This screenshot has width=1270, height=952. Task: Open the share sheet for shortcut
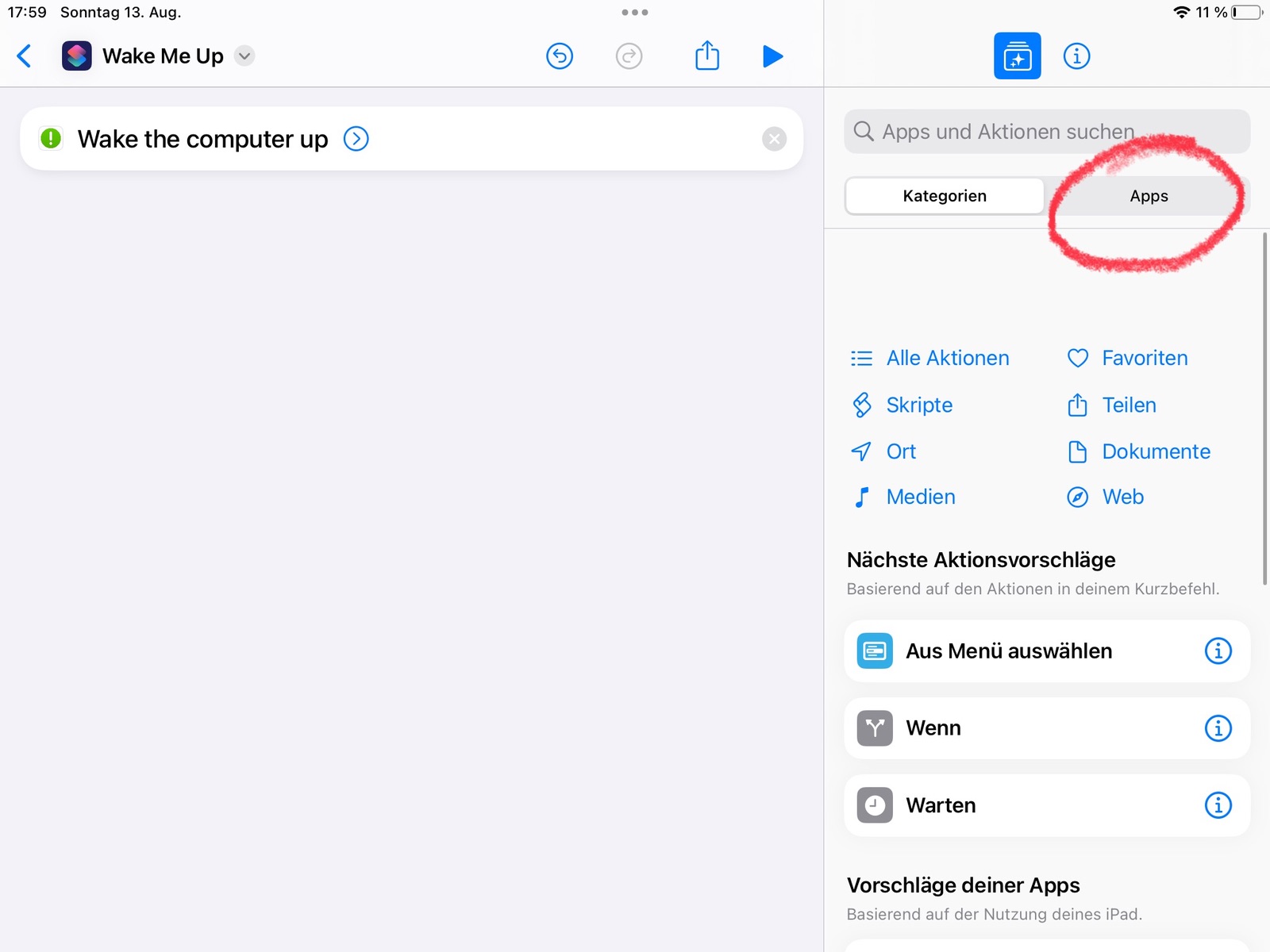(x=706, y=56)
